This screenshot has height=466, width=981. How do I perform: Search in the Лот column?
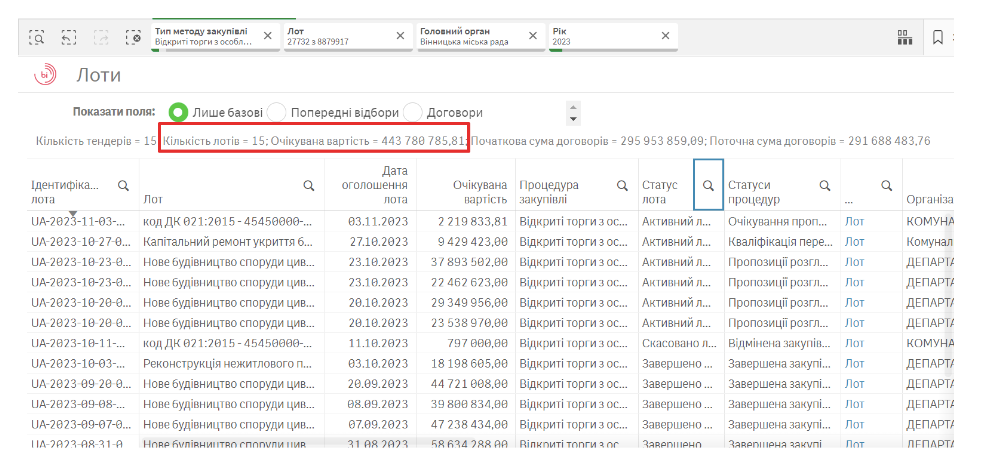point(310,185)
